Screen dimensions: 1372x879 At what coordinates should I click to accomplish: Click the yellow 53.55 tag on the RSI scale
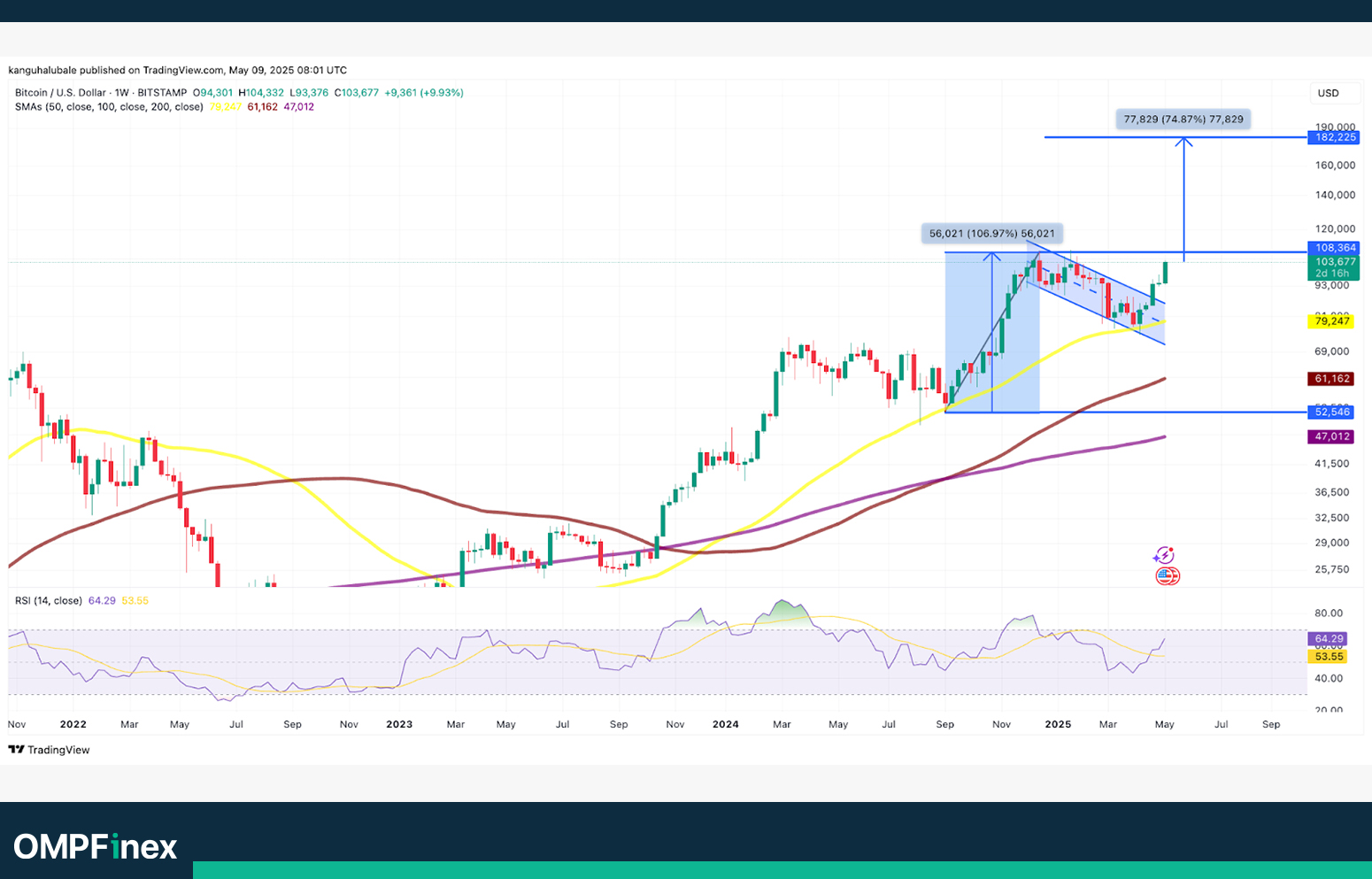(x=1327, y=657)
